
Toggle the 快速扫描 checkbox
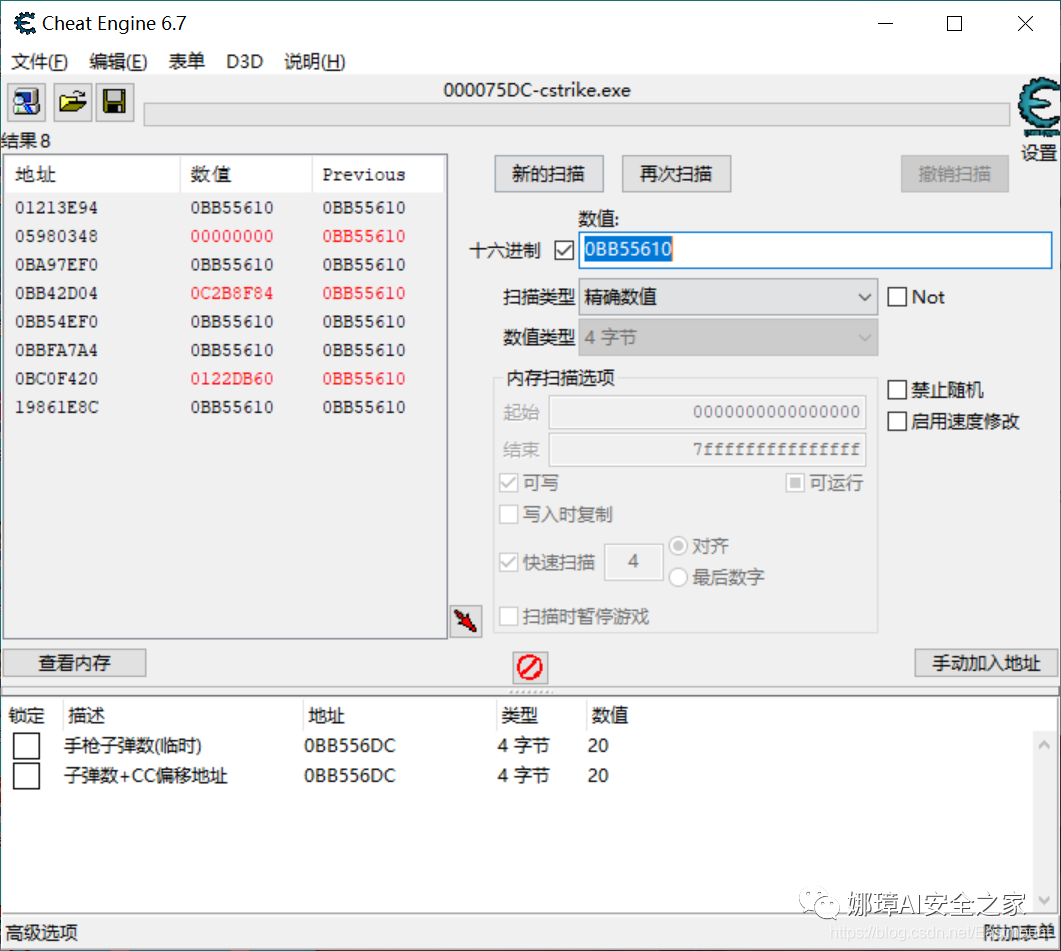[508, 562]
